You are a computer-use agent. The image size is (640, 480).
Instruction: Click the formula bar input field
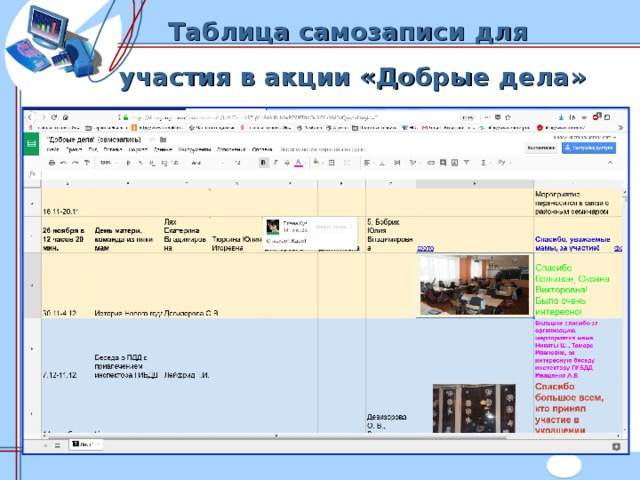tap(333, 174)
